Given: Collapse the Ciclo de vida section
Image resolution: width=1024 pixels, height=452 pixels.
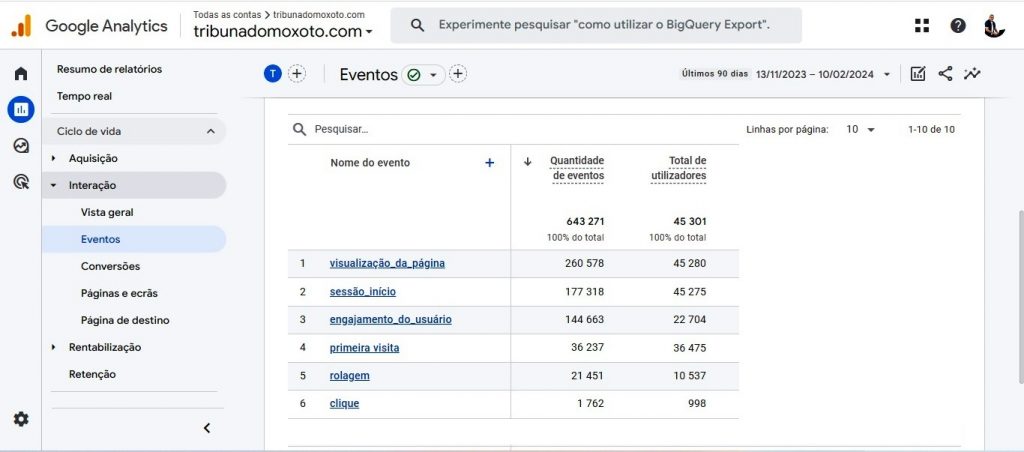Looking at the screenshot, I should point(210,131).
